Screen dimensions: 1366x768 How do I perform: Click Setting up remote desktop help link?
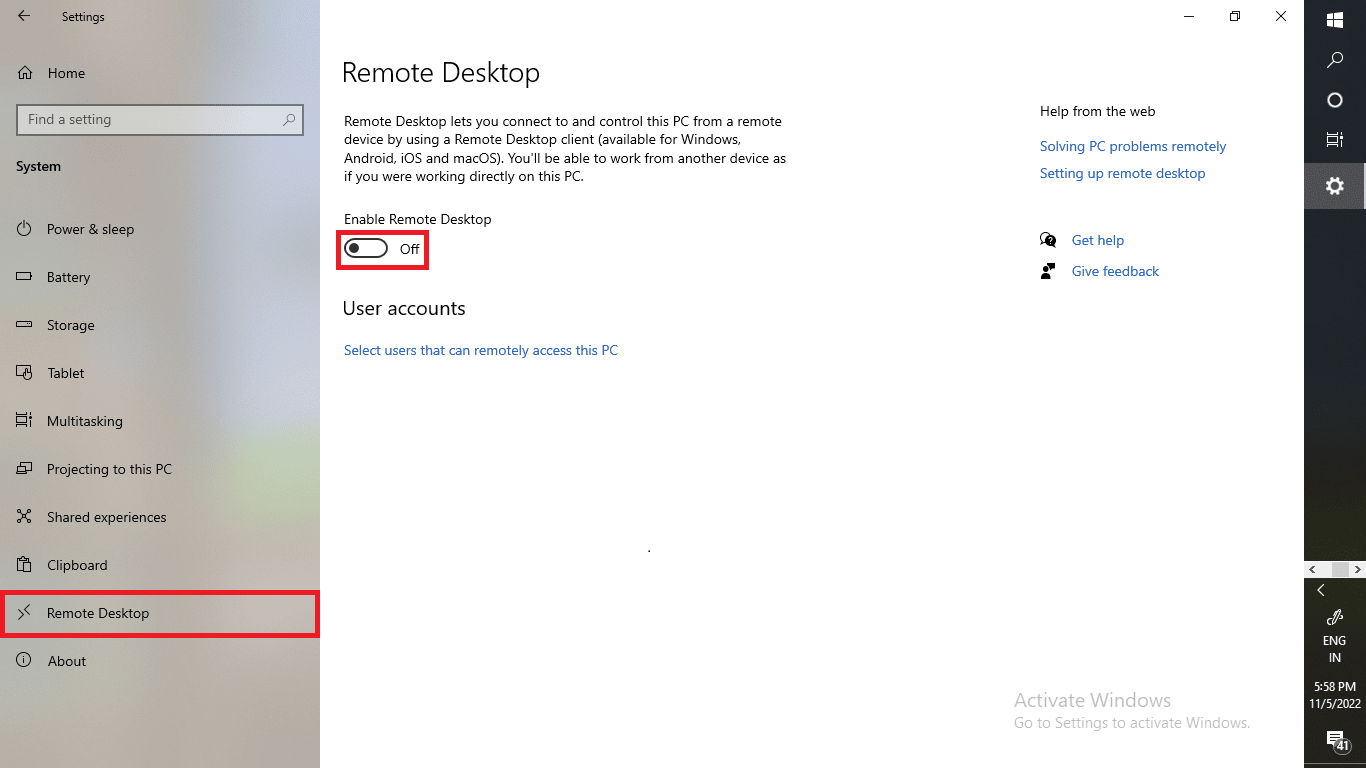point(1122,173)
